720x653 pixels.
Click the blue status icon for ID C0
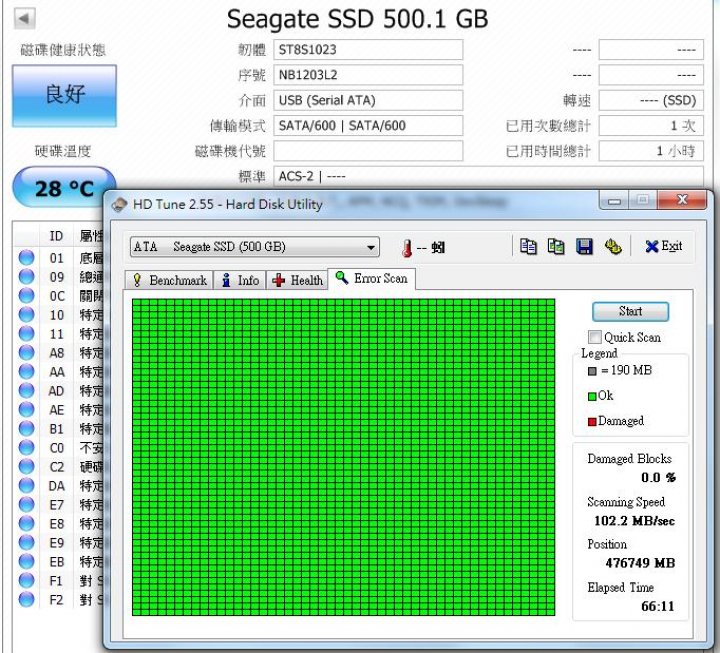click(27, 447)
